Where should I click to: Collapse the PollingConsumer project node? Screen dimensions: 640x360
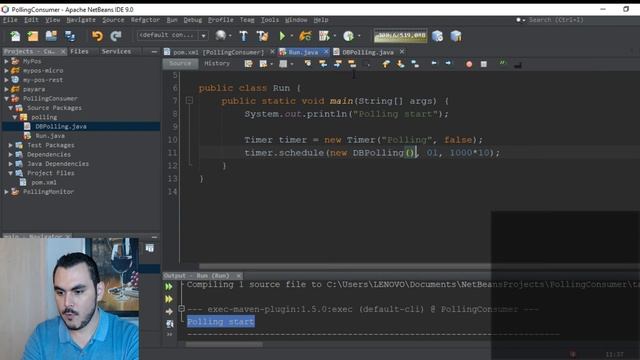pyautogui.click(x=6, y=98)
